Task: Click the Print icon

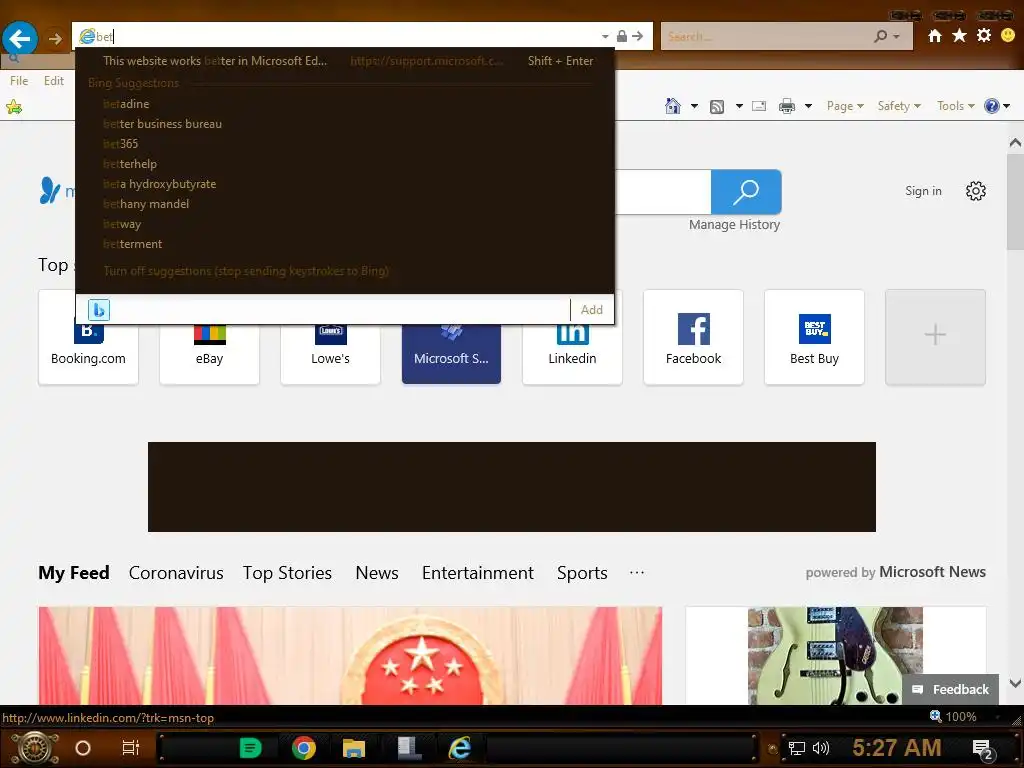Action: click(787, 106)
